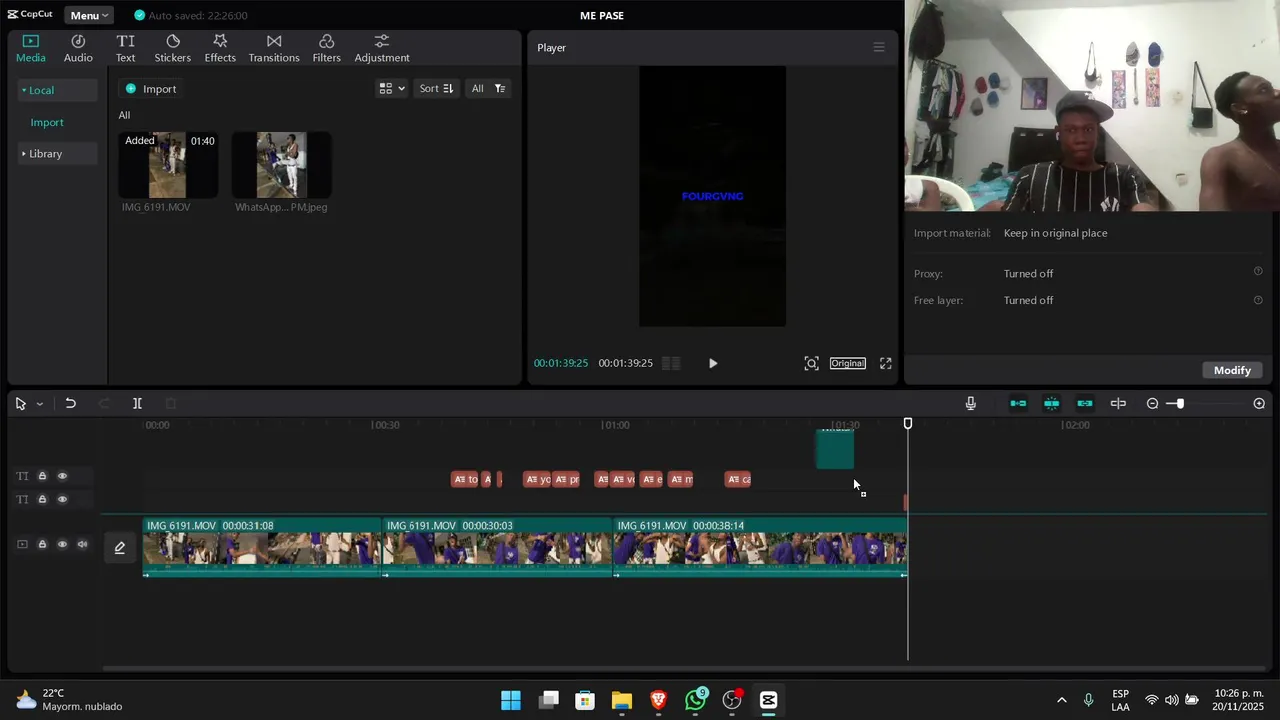Click Proxy info help icon
1280x720 pixels.
click(1258, 271)
